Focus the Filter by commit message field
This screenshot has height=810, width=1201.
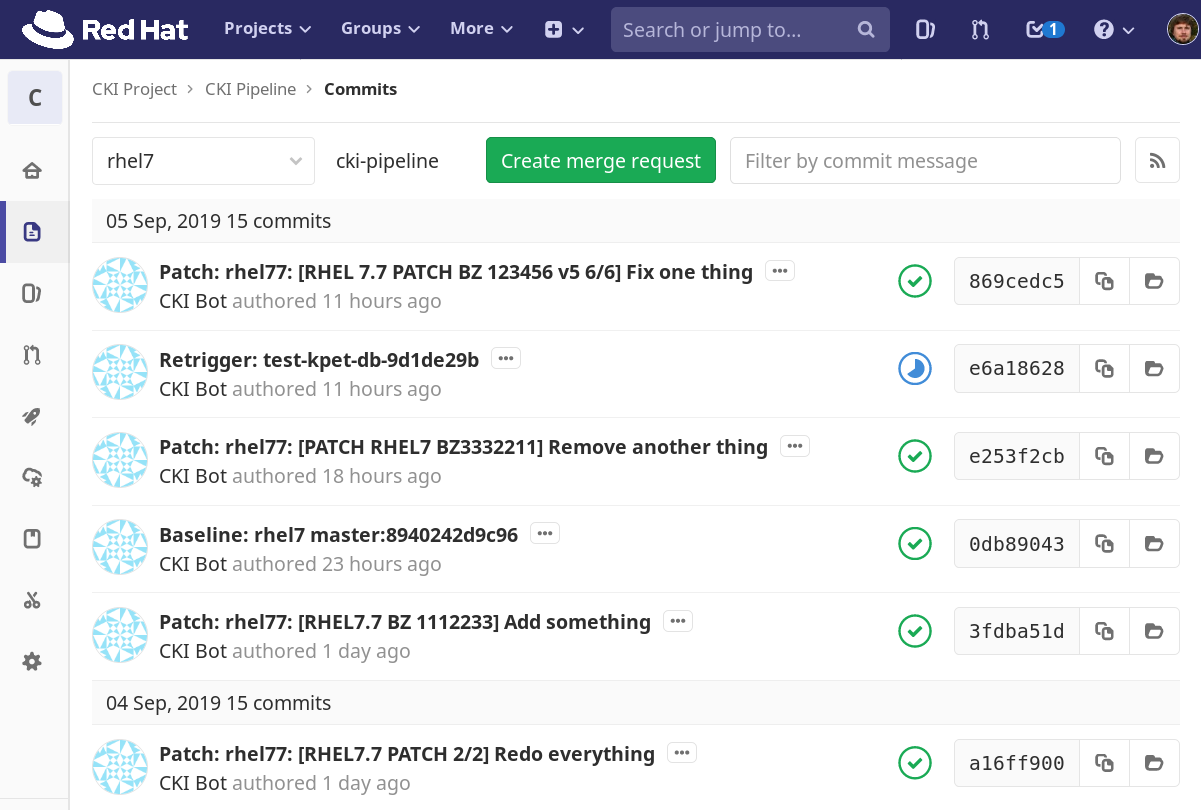tap(925, 160)
